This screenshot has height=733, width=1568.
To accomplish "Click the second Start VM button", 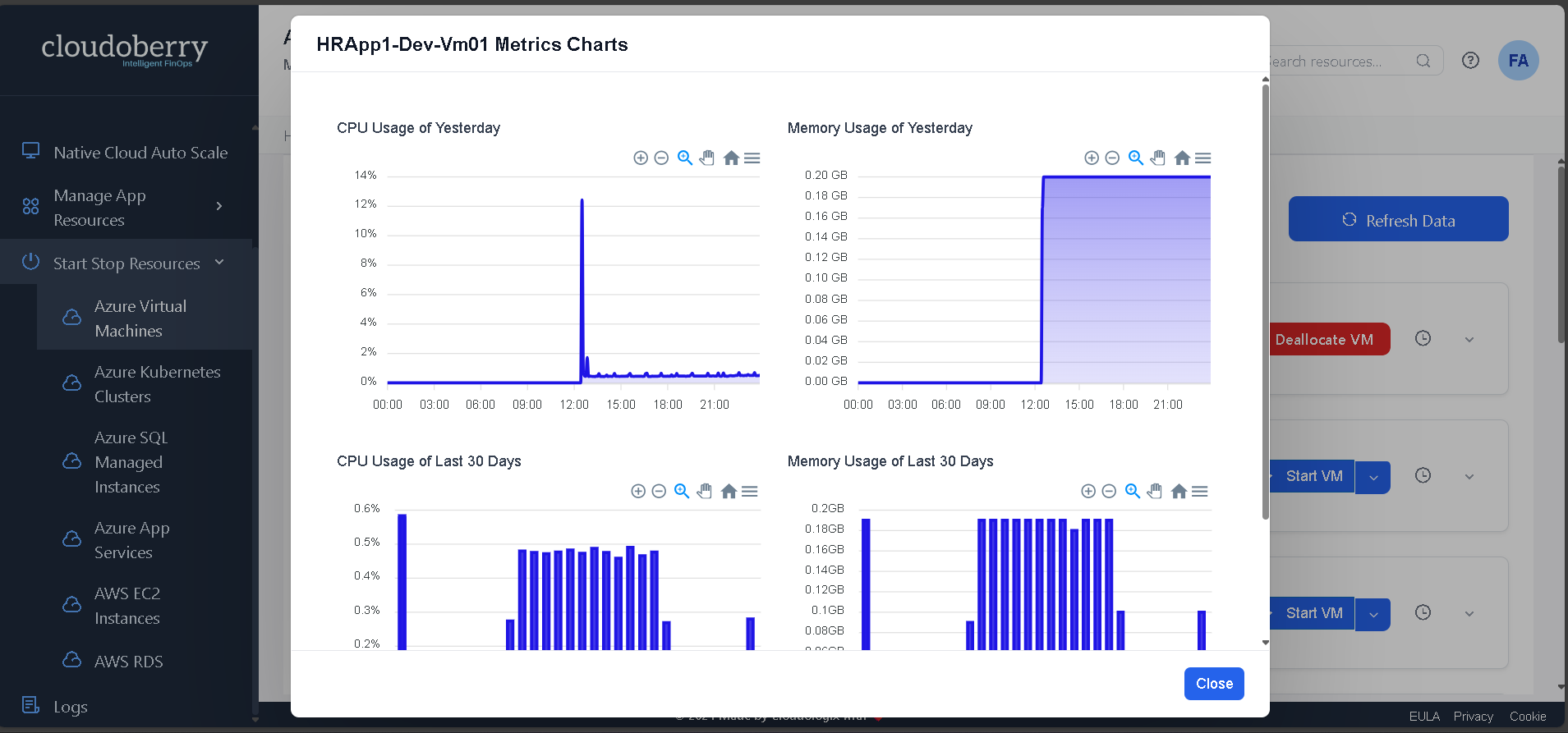I will pos(1312,613).
